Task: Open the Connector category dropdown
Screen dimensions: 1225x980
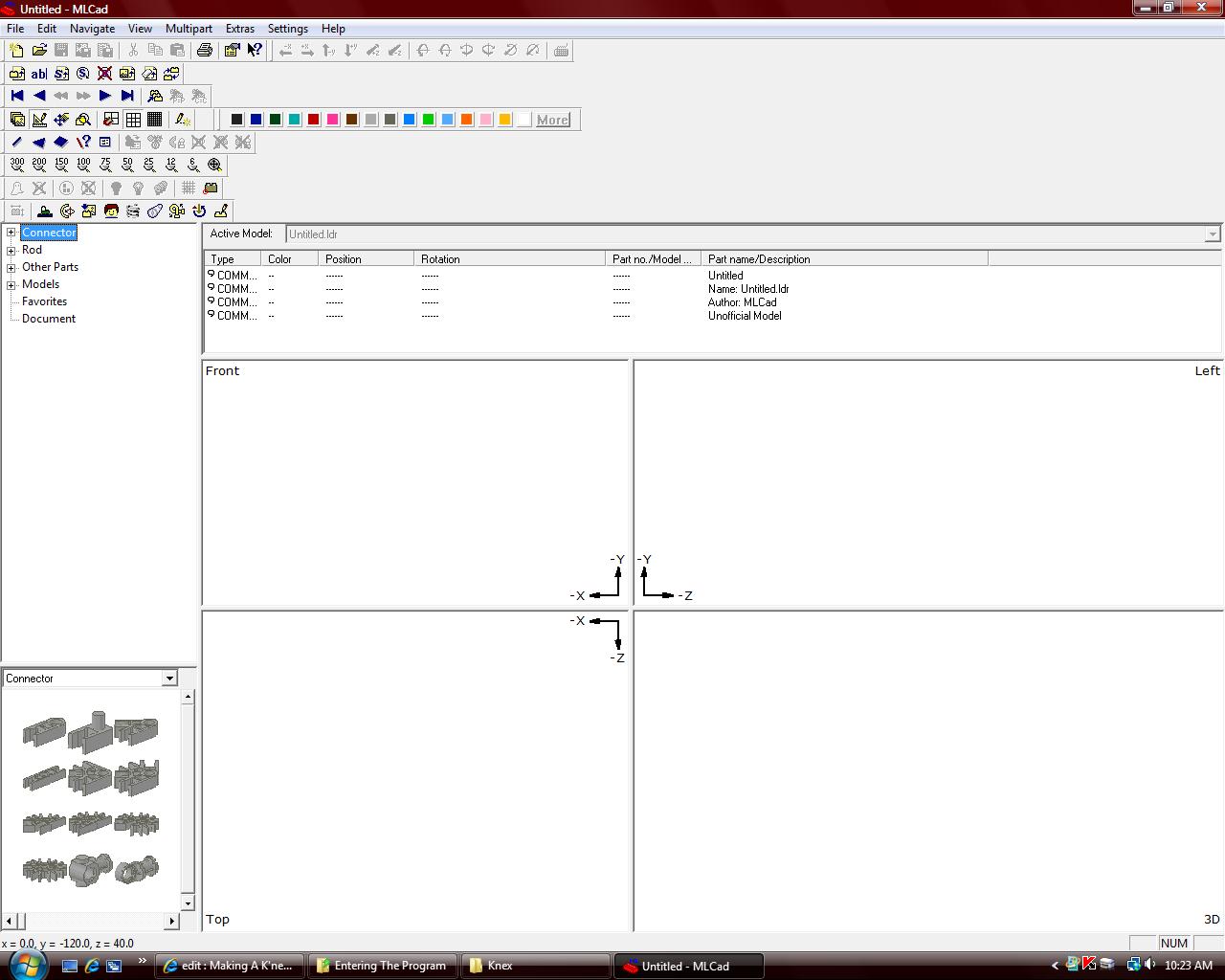Action: click(x=169, y=679)
